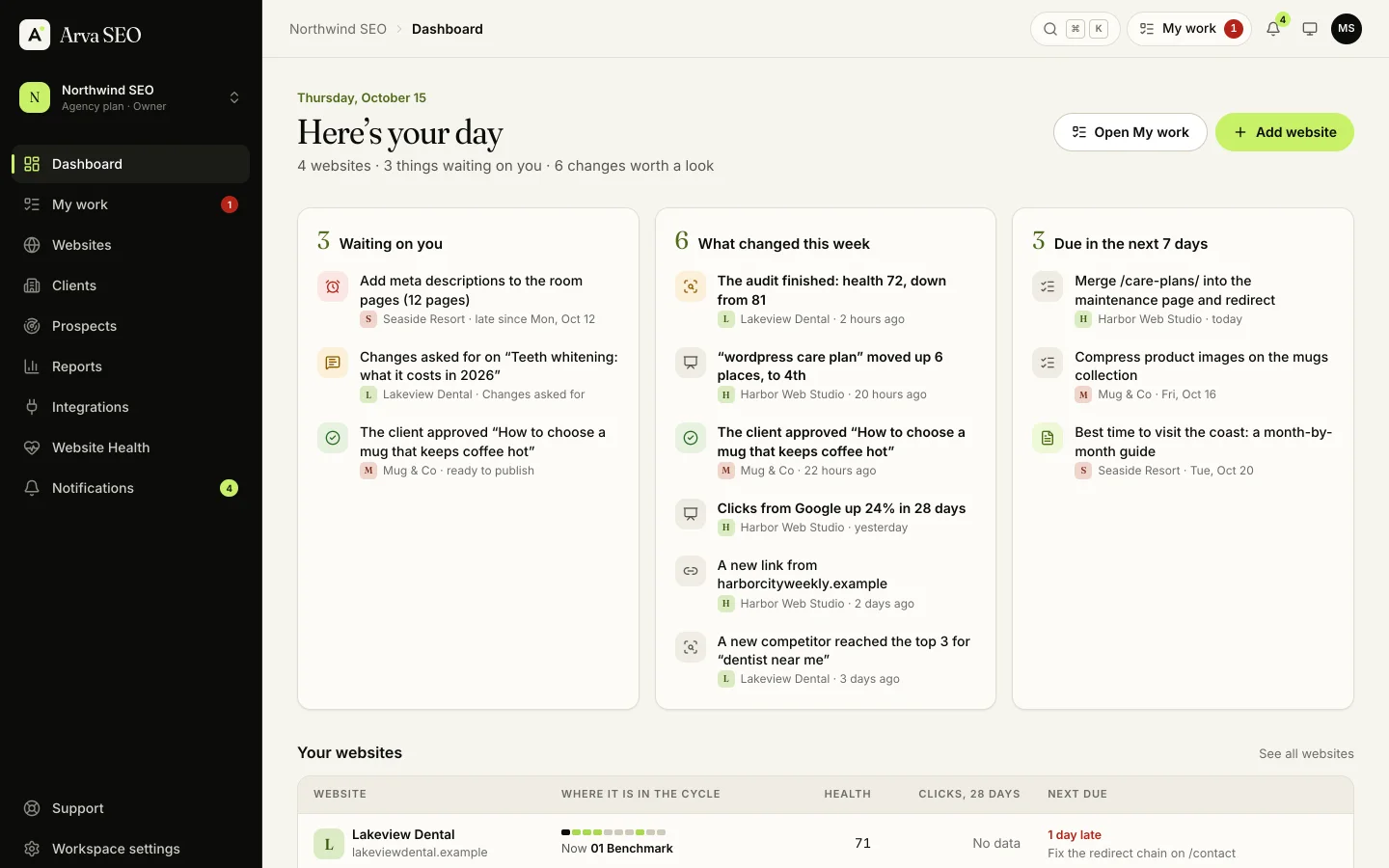Open Integrations in the sidebar
This screenshot has height=868, width=1389.
131,407
